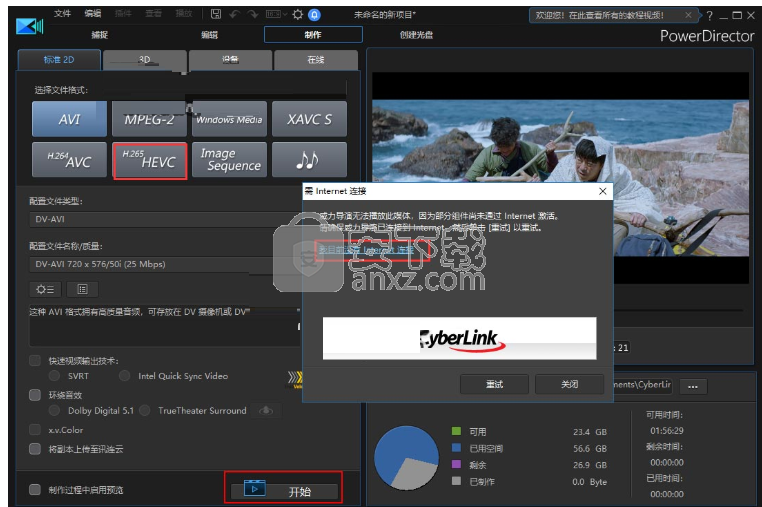This screenshot has height=507, width=762.
Task: Click the AVI format description text box
Action: (165, 325)
